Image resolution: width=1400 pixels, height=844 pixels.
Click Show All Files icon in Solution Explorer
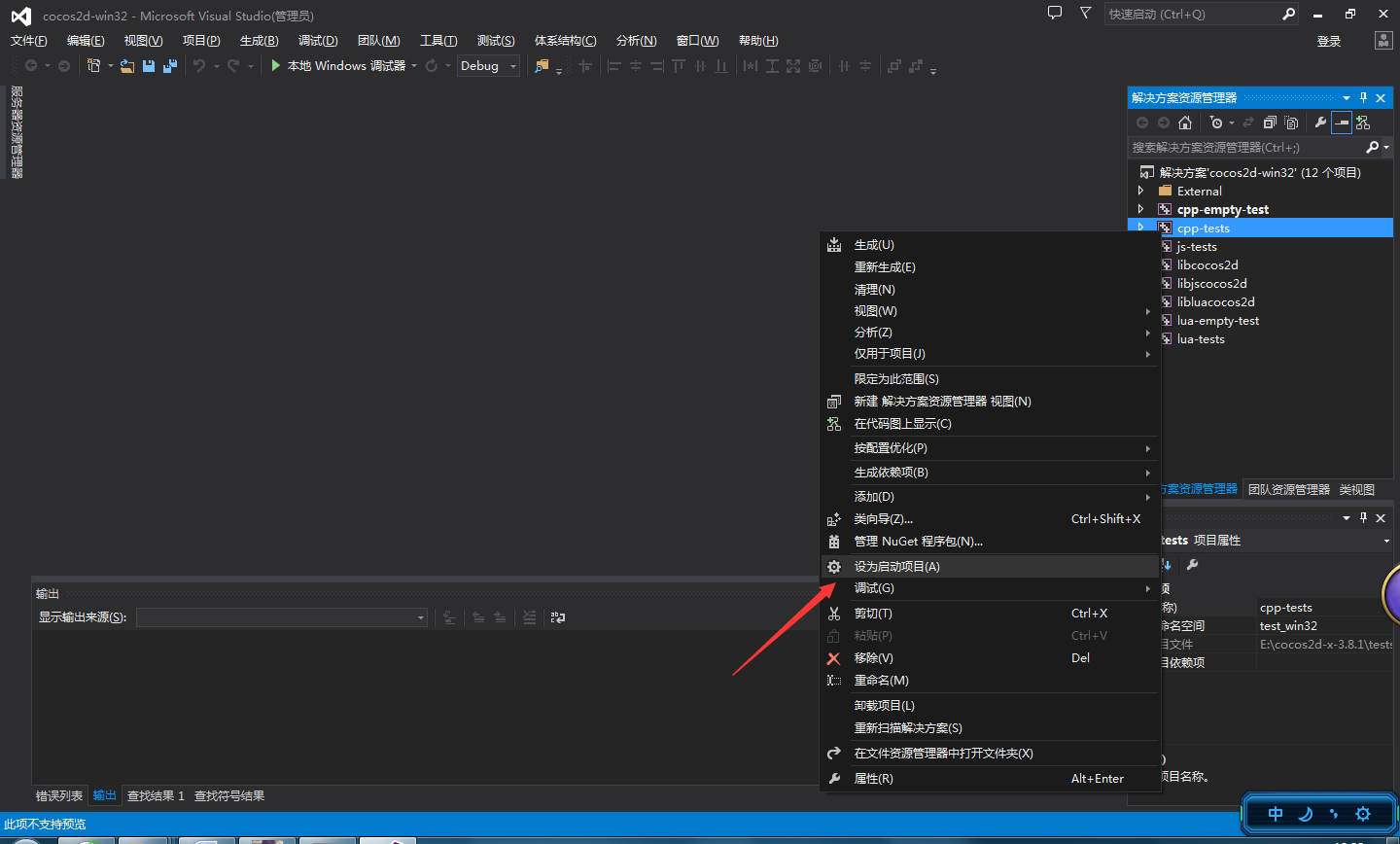[1291, 123]
